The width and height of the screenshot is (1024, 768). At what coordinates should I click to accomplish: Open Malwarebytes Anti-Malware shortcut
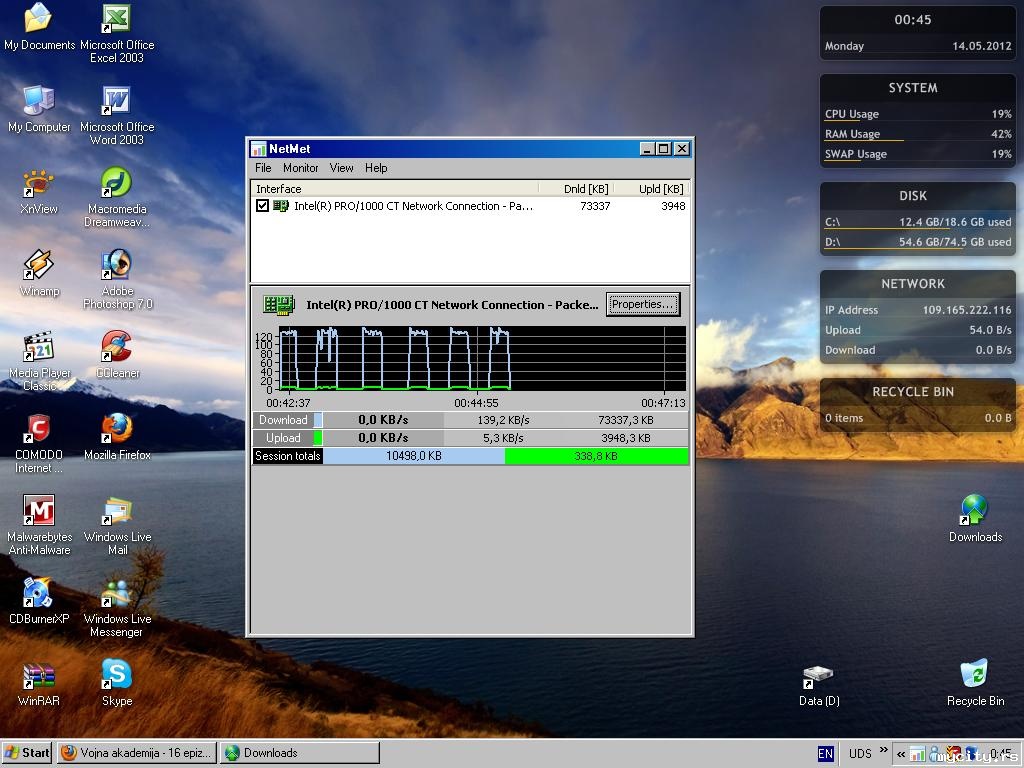(x=39, y=512)
